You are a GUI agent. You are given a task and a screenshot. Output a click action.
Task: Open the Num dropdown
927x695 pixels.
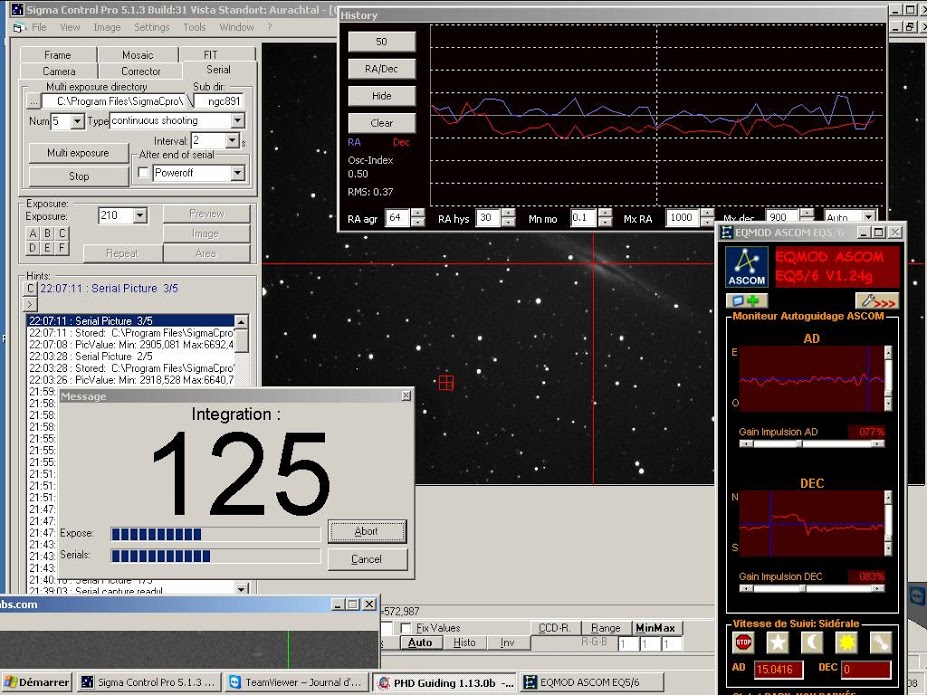77,122
